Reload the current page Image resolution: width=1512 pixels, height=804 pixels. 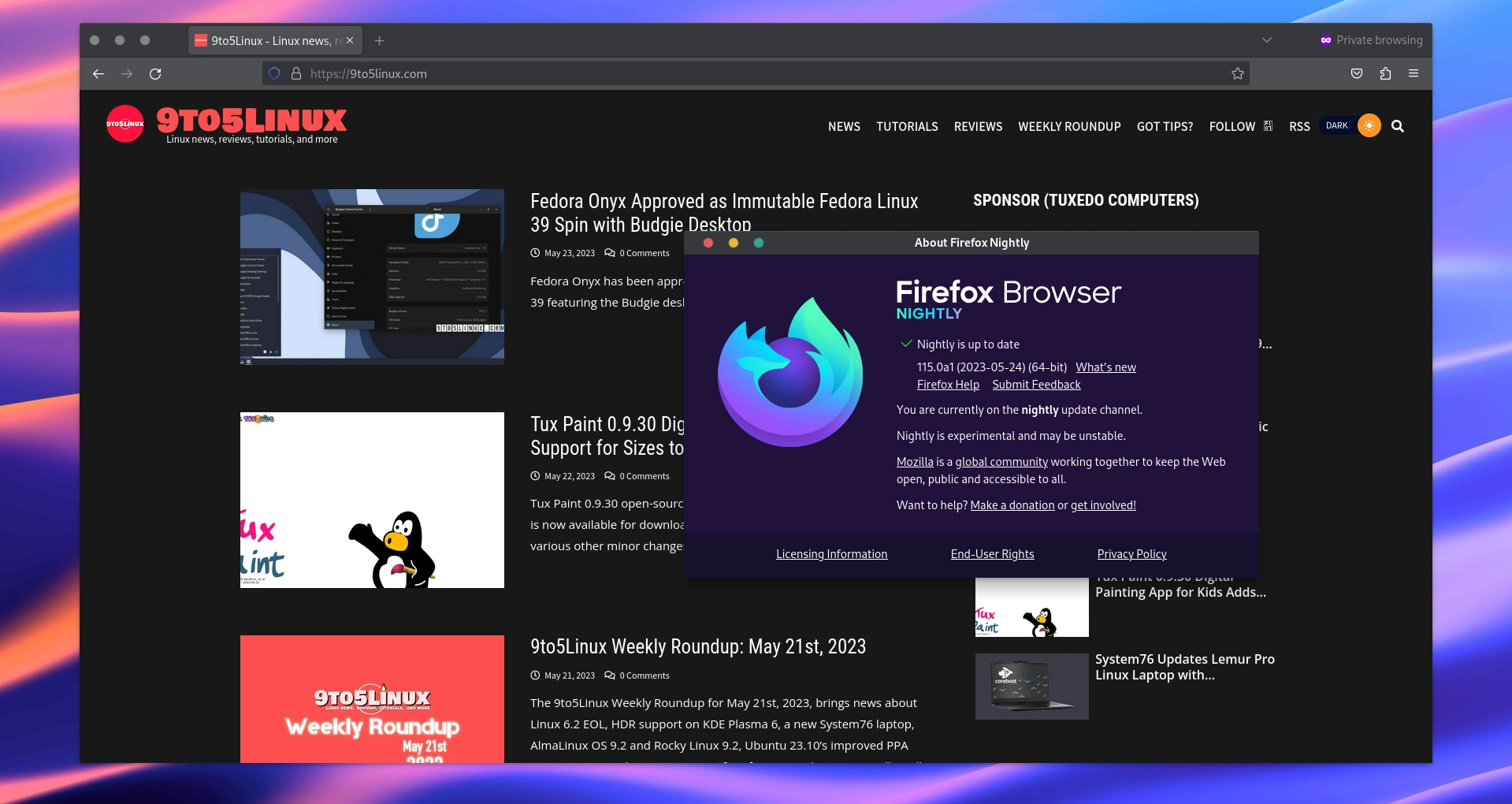pos(156,73)
